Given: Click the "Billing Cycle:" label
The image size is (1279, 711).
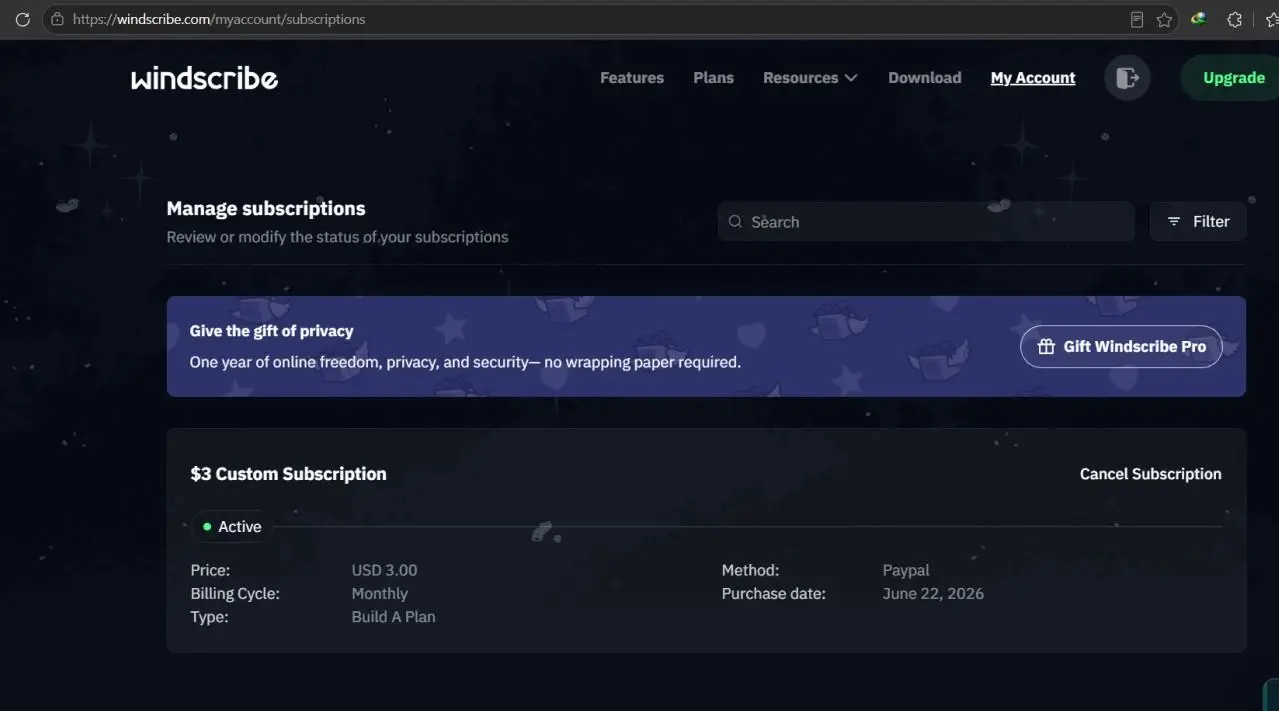Looking at the screenshot, I should coord(235,593).
